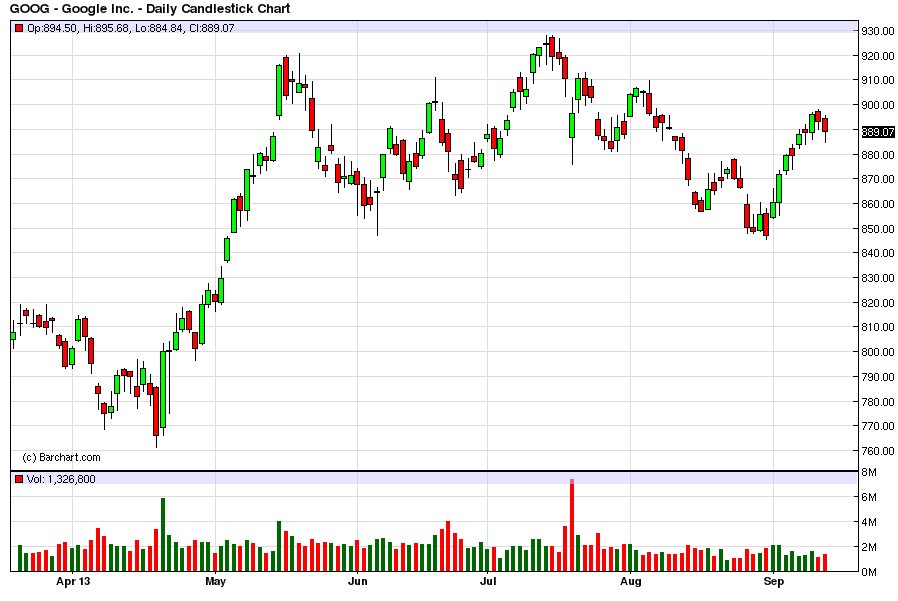The height and width of the screenshot is (601, 898).
Task: Click the 920.00 price axis label
Action: pyautogui.click(x=878, y=56)
